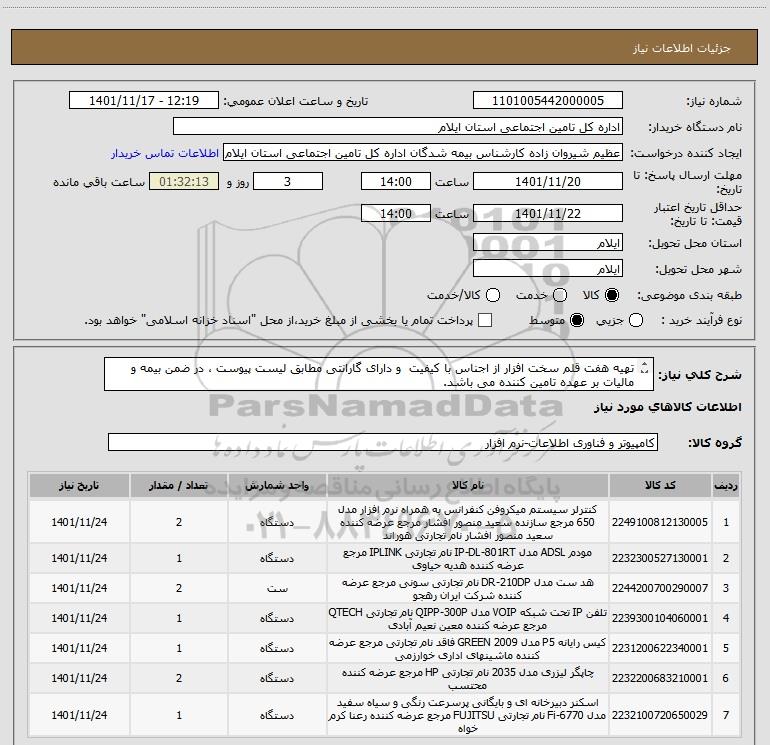Screen dimensions: 770x745
Task: Click quantity 2 in the HP printer row
Action: (x=179, y=678)
